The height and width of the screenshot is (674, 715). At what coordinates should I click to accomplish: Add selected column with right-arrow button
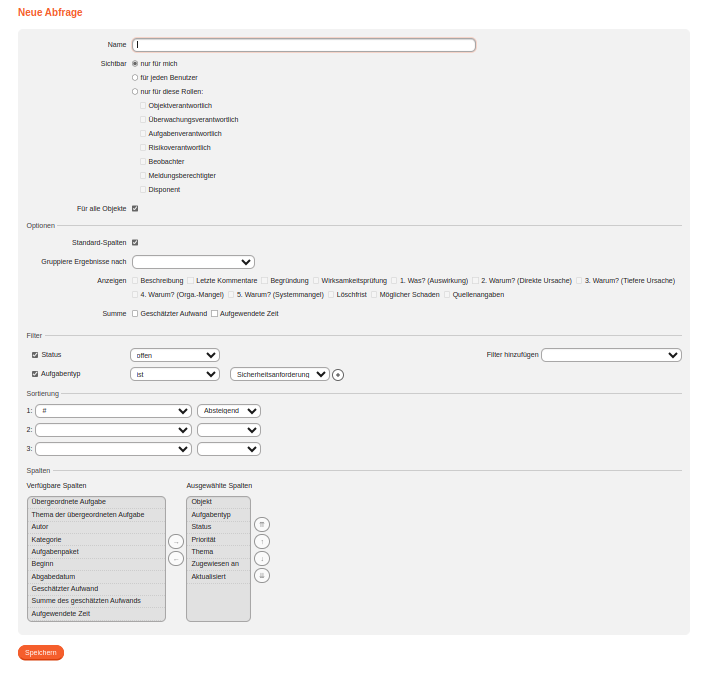(x=176, y=541)
